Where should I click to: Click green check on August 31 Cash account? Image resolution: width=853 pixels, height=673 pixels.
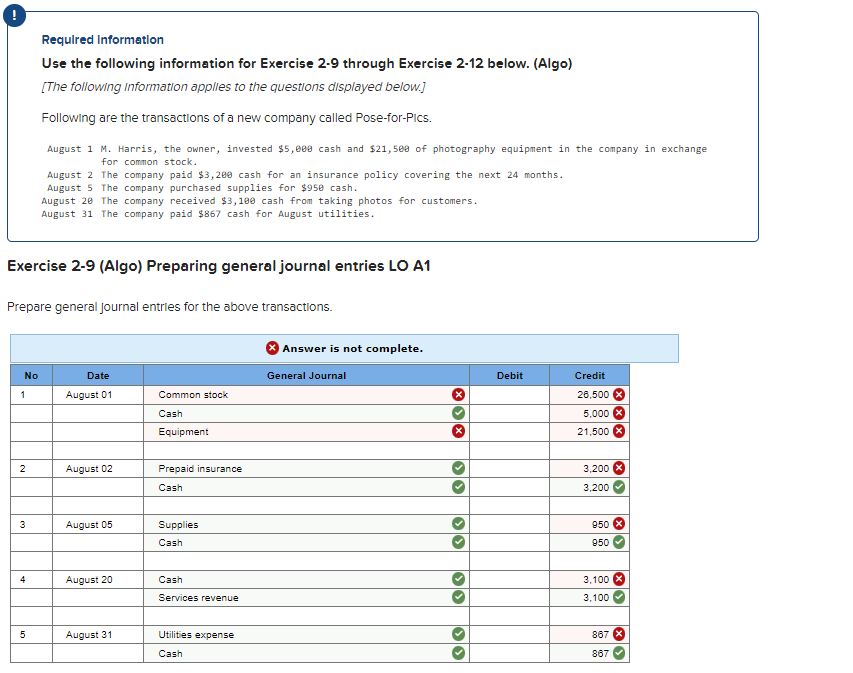(459, 653)
